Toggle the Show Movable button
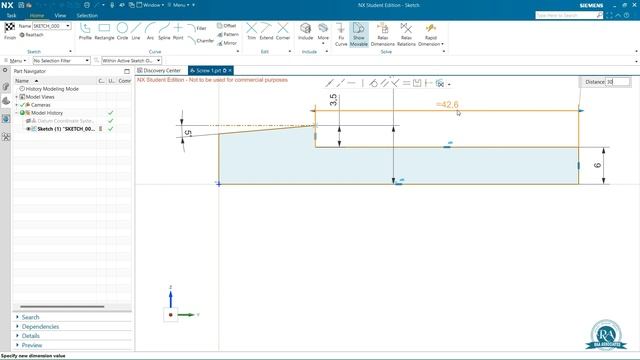 359,34
